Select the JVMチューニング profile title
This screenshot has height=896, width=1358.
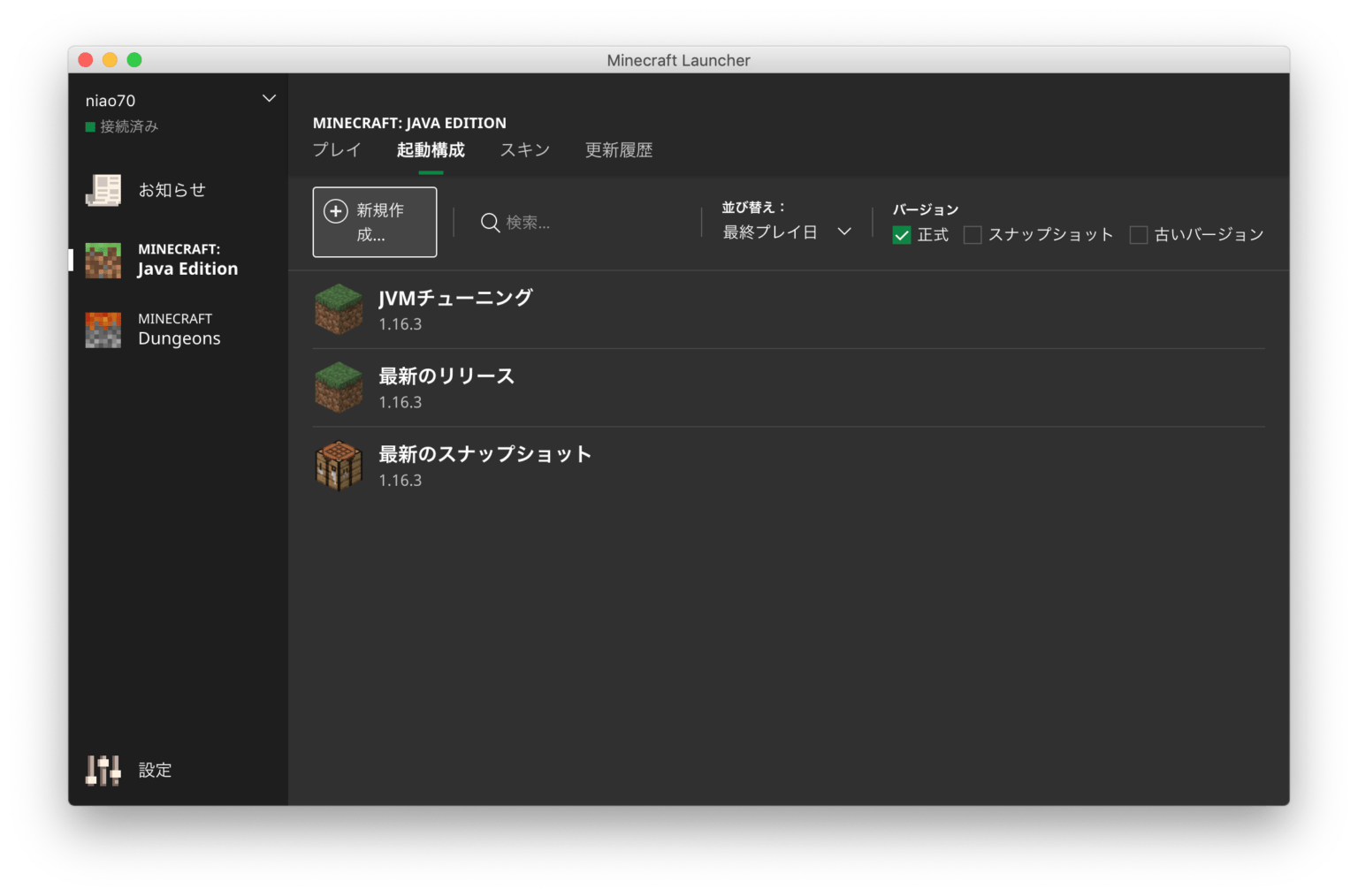pyautogui.click(x=455, y=298)
